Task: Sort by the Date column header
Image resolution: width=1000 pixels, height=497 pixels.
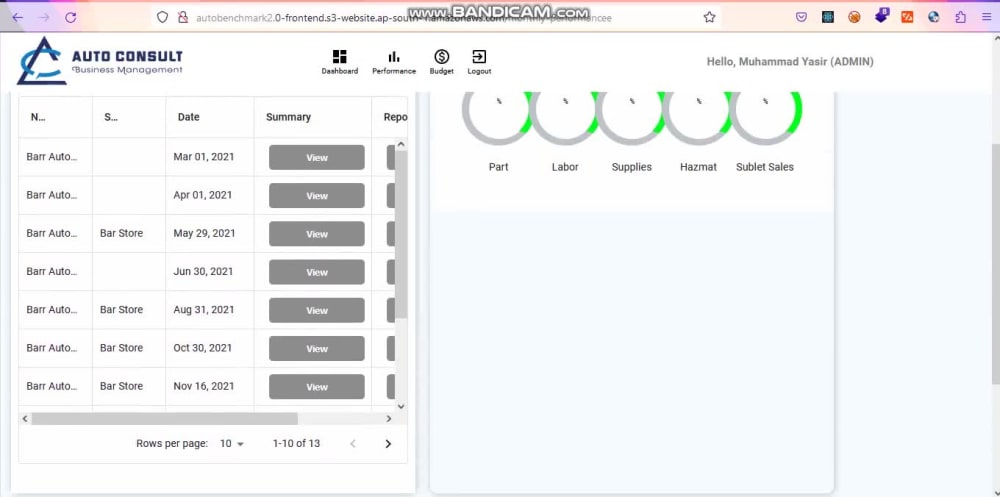Action: (188, 117)
